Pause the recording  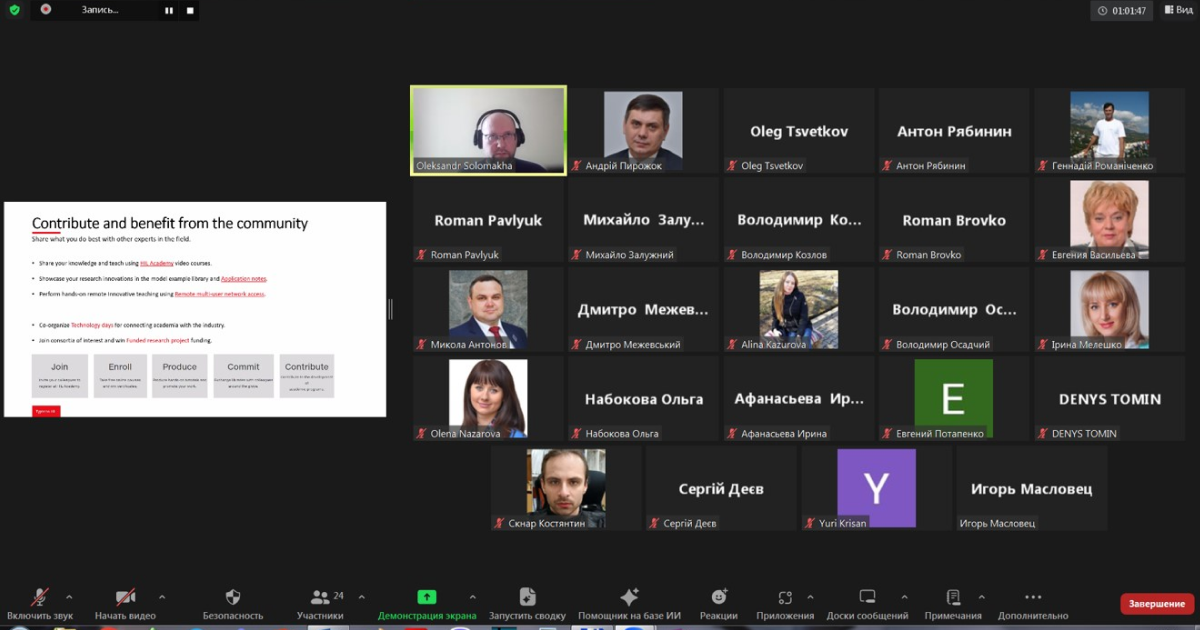[x=168, y=10]
